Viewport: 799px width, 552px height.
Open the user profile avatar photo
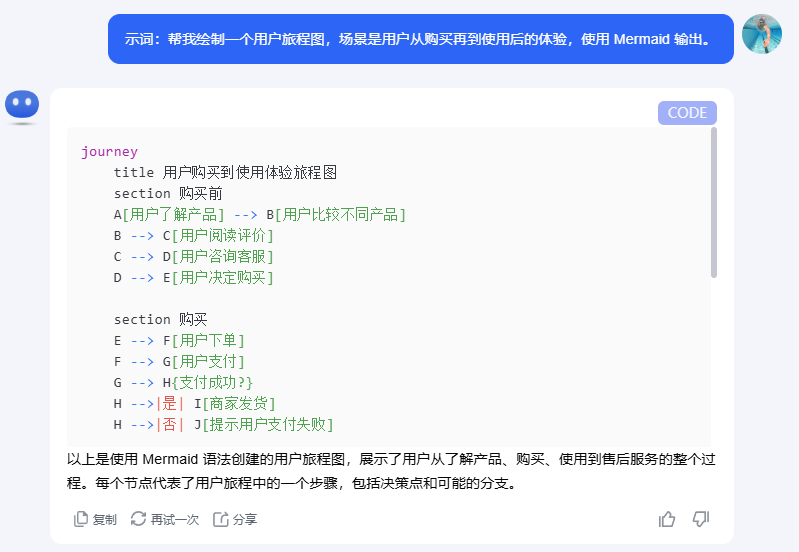point(762,35)
